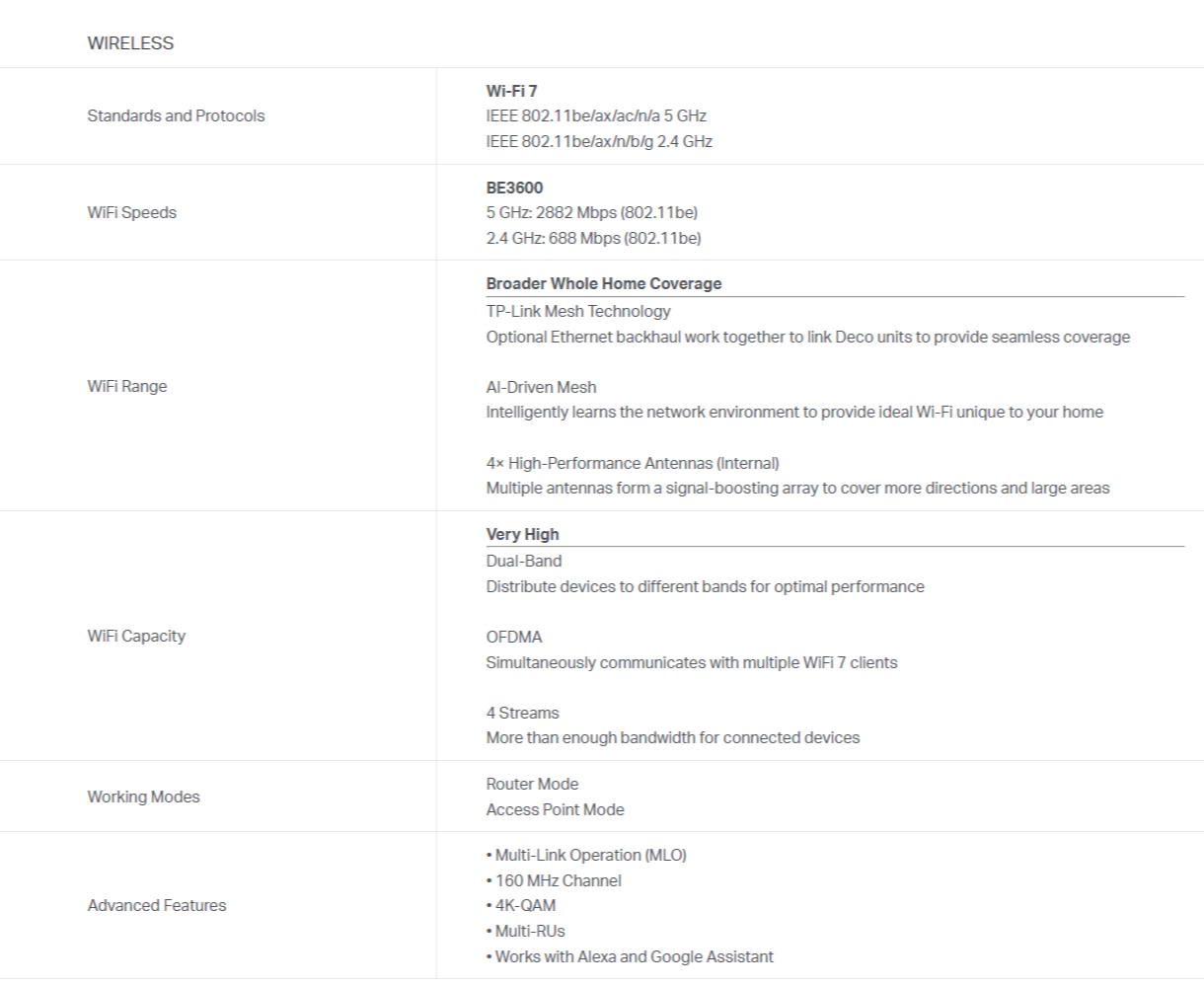Click the WIRELESS section heading
Screen dimensions: 1204x987
(x=130, y=43)
